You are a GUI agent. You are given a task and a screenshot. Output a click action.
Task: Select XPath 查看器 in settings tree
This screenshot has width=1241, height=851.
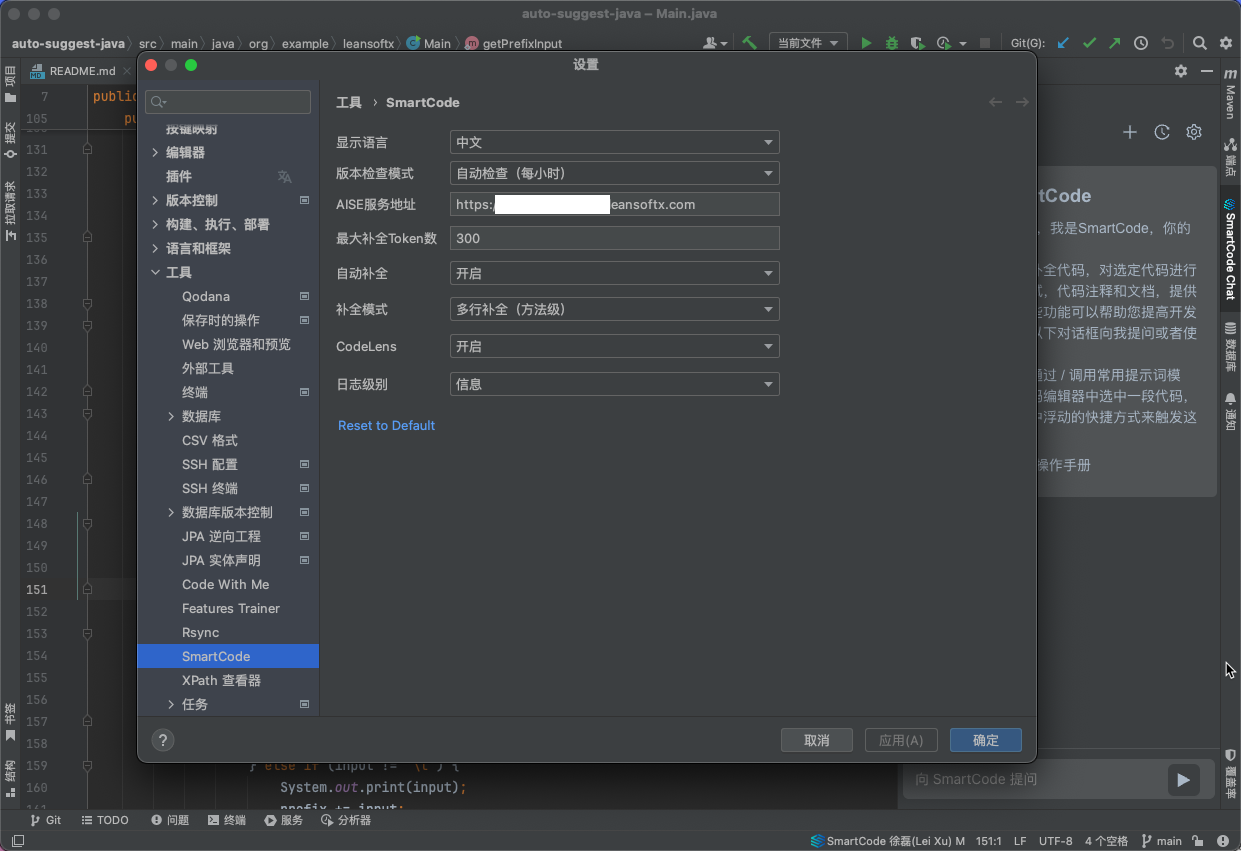(221, 680)
